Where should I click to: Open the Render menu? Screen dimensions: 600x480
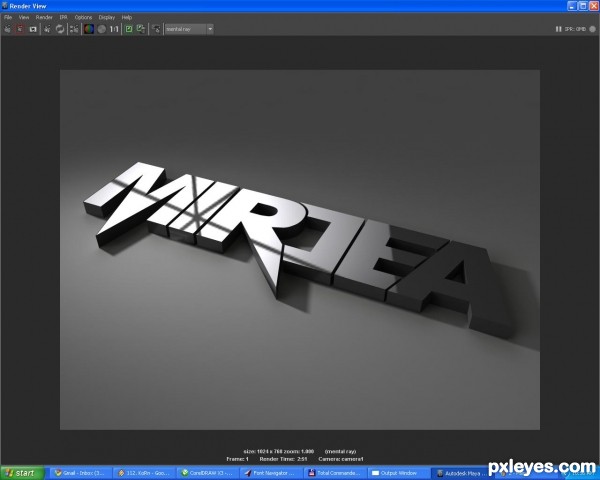[44, 18]
